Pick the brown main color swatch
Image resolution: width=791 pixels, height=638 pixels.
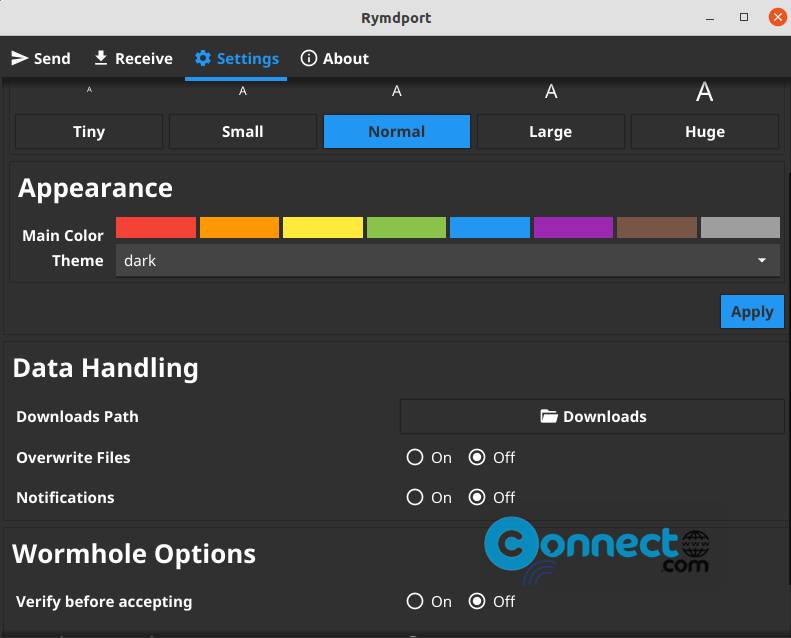[657, 227]
